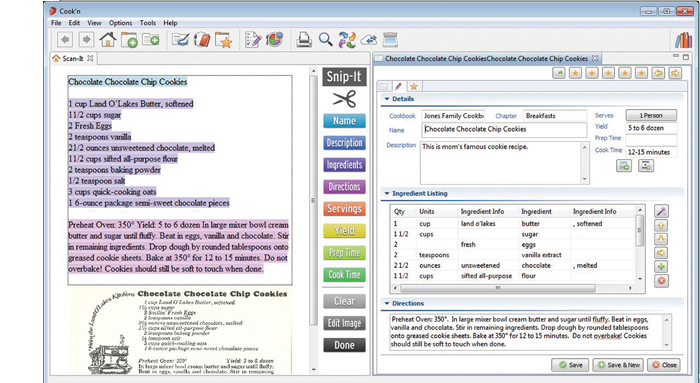Switch to the Scan-It tab
Viewport: 700px width, 383px height.
[x=73, y=58]
